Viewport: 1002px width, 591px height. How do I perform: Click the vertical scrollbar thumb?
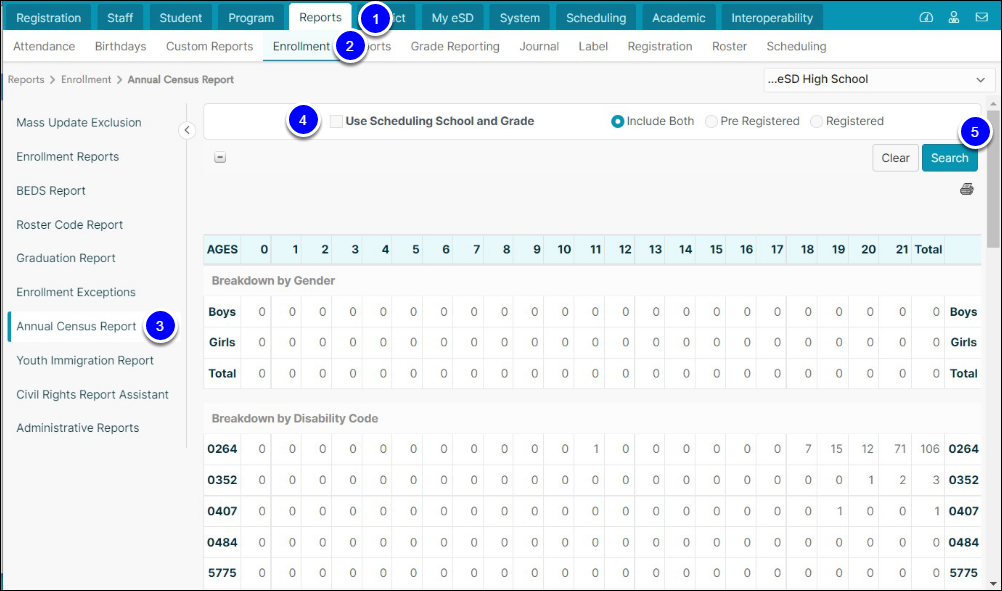click(x=992, y=179)
